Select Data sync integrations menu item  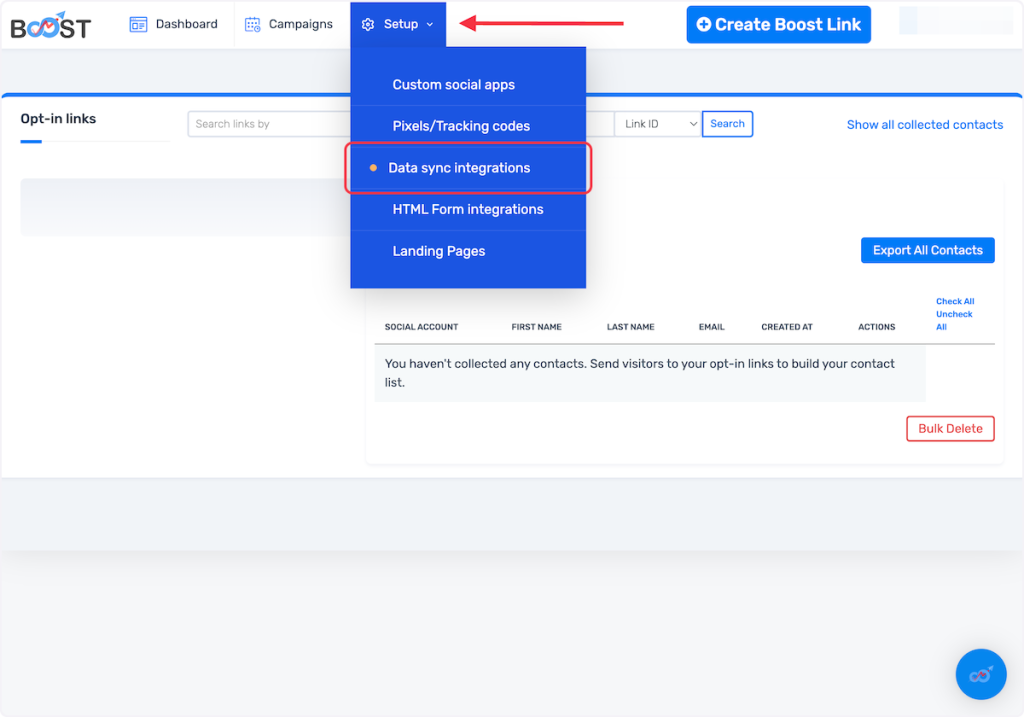[x=459, y=168]
